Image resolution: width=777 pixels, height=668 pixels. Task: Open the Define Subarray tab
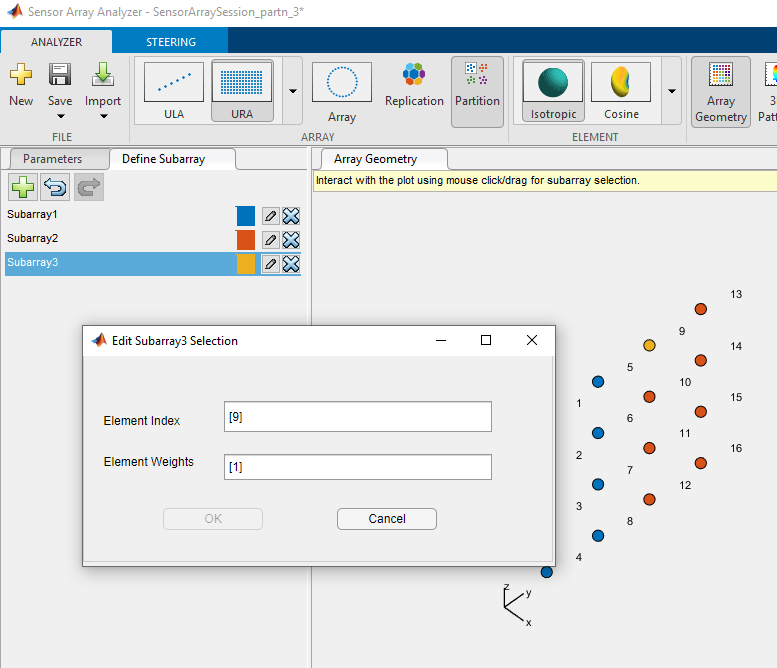pyautogui.click(x=163, y=159)
